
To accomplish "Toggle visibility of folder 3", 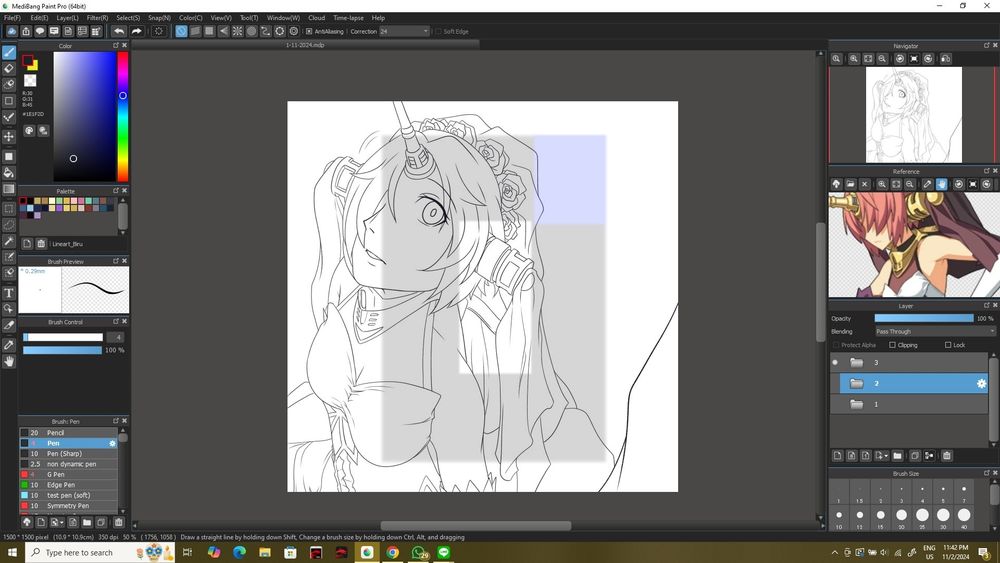I will pyautogui.click(x=835, y=362).
